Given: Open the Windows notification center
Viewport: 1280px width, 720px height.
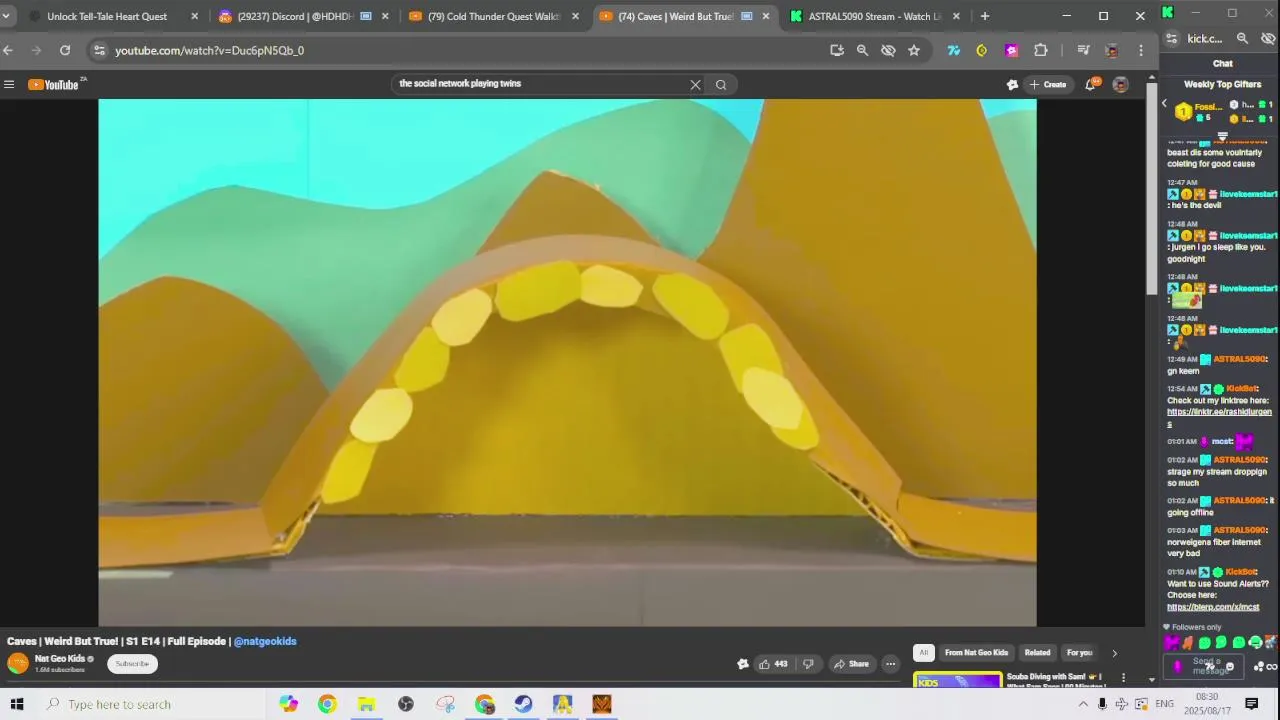Looking at the screenshot, I should click(x=1251, y=704).
